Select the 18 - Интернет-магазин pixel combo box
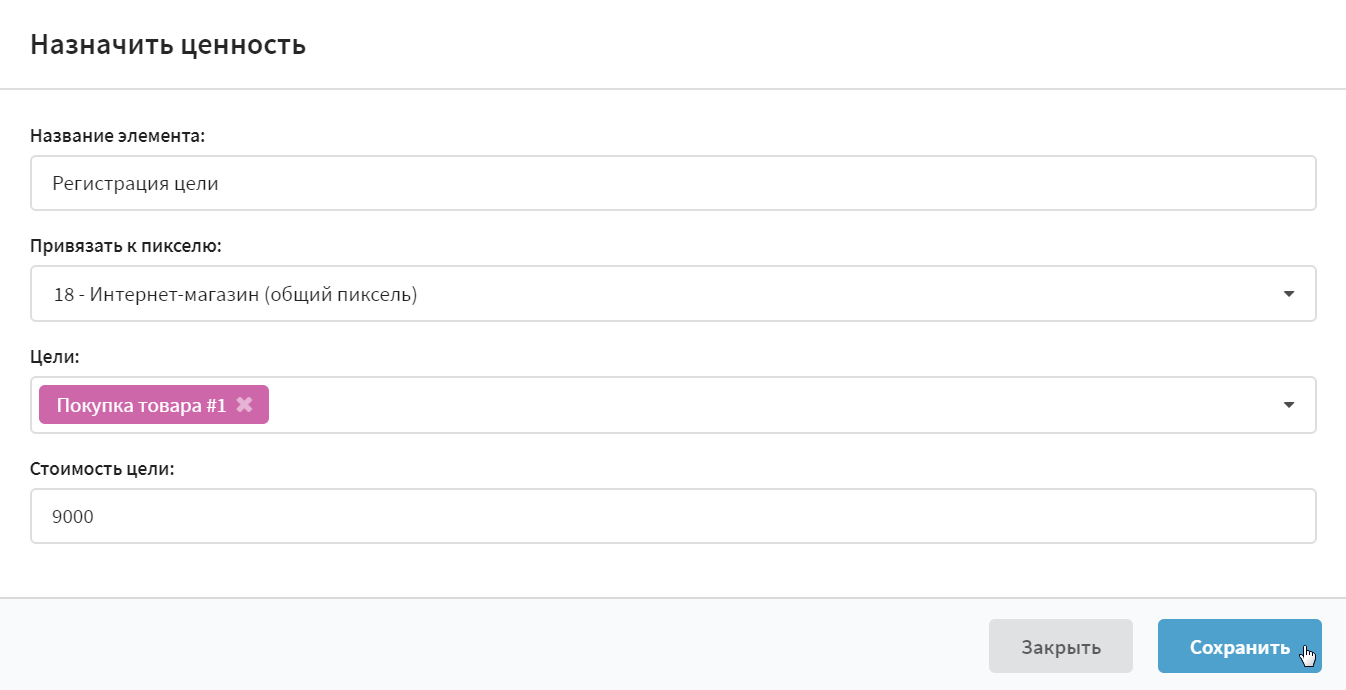 (x=673, y=294)
